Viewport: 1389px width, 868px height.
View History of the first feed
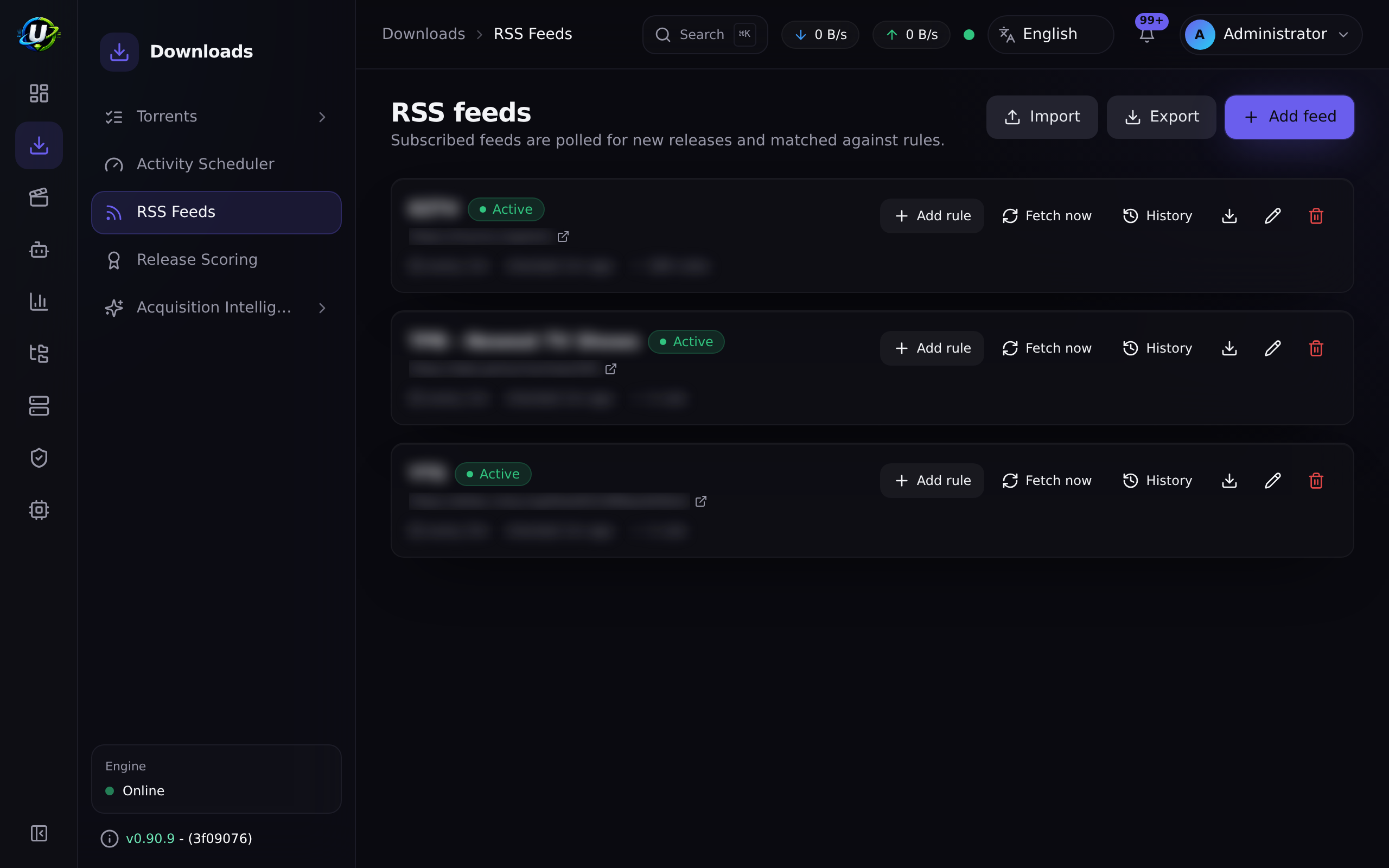click(x=1157, y=216)
